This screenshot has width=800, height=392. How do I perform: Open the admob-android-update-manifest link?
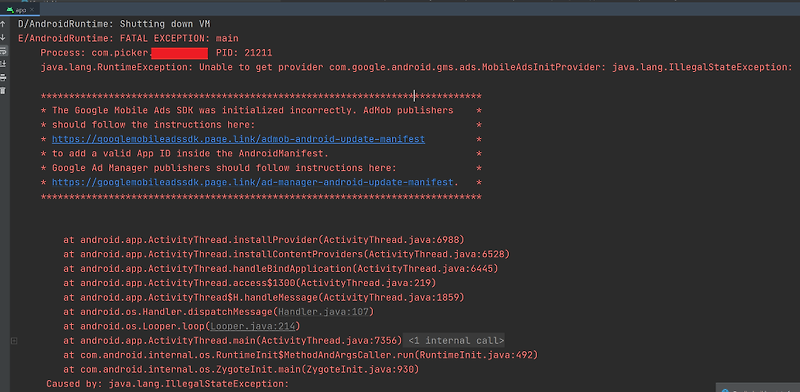point(238,139)
